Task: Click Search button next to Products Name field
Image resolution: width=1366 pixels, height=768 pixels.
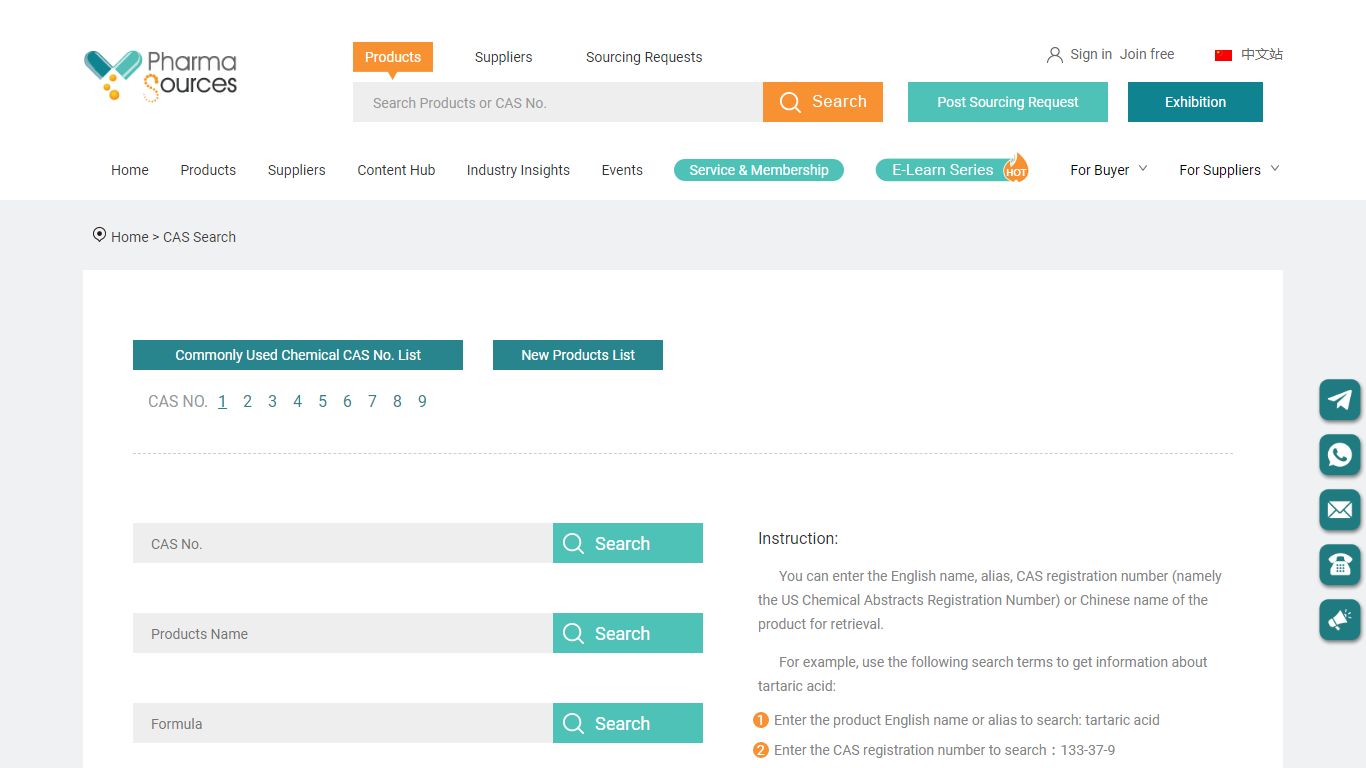Action: [628, 633]
